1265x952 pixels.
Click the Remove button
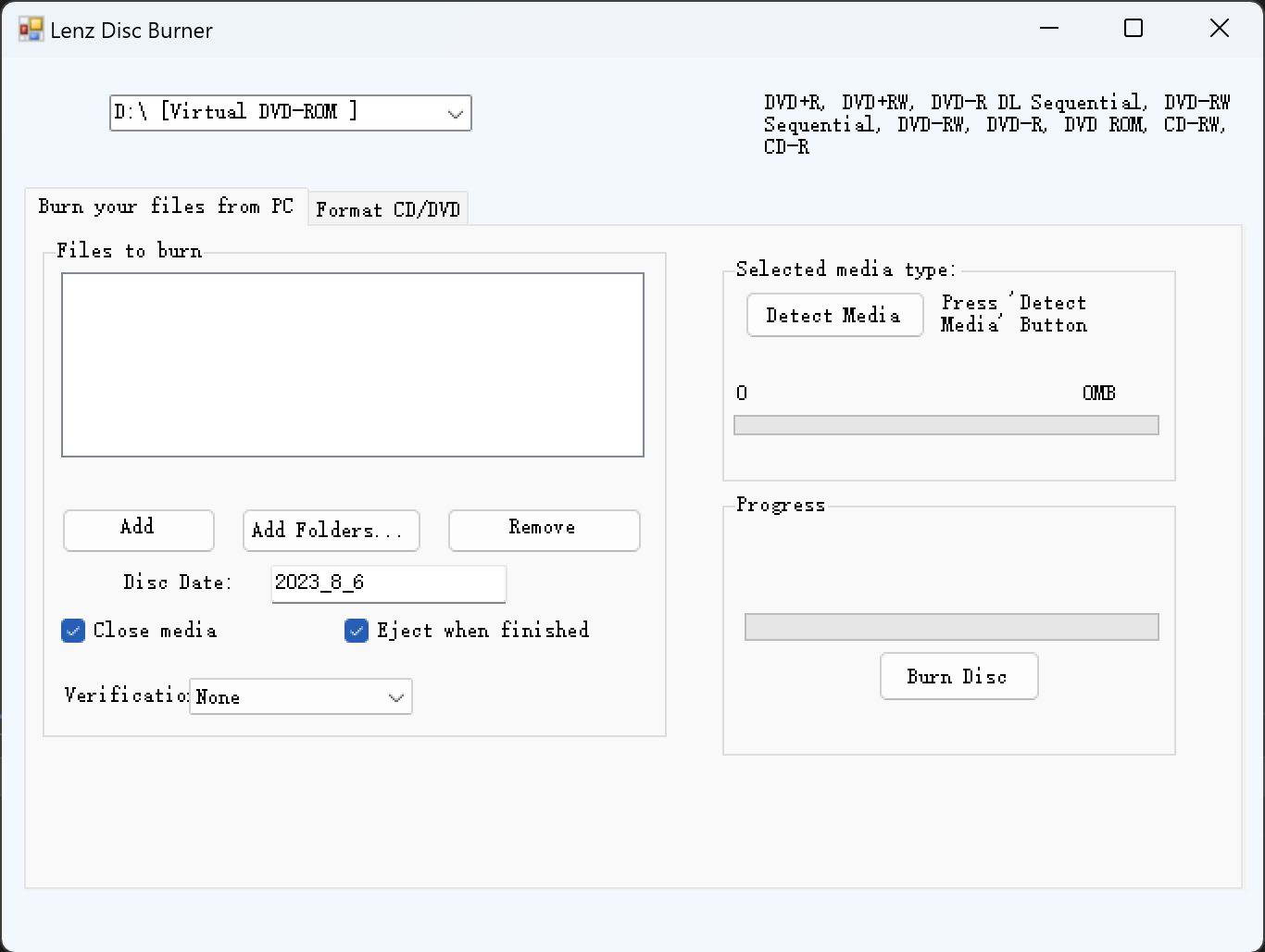tap(543, 530)
